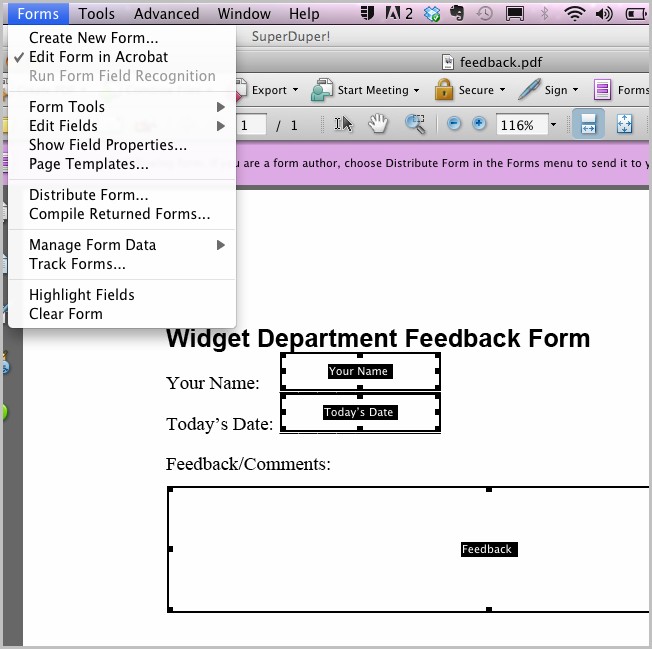Viewport: 652px width, 649px height.
Task: Click the SuperDuper! window title
Action: 291,37
